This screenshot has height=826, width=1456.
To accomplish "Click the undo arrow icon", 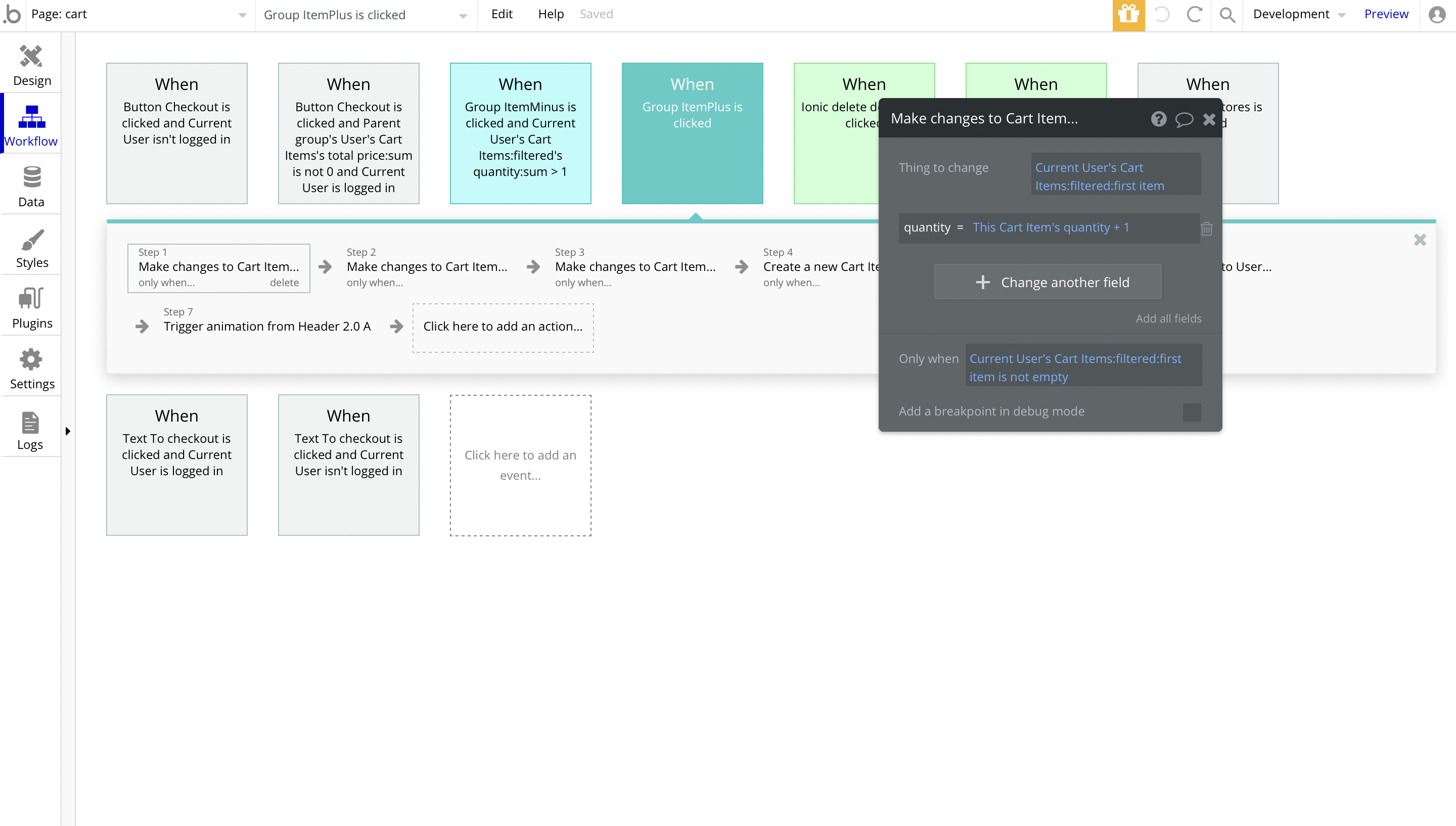I will click(1162, 14).
